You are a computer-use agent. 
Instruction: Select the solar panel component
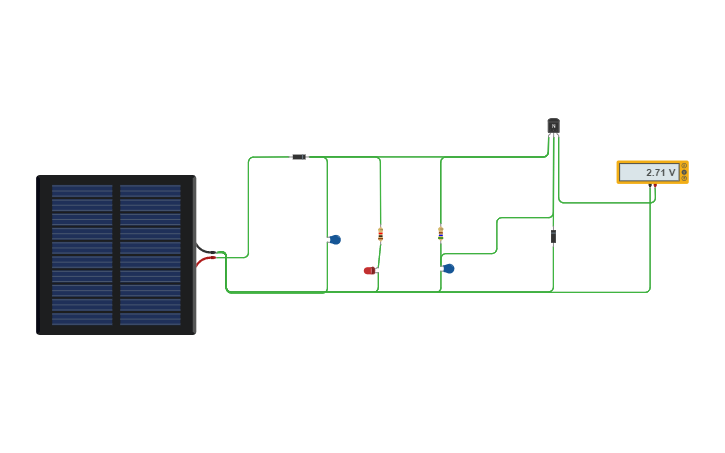(116, 255)
